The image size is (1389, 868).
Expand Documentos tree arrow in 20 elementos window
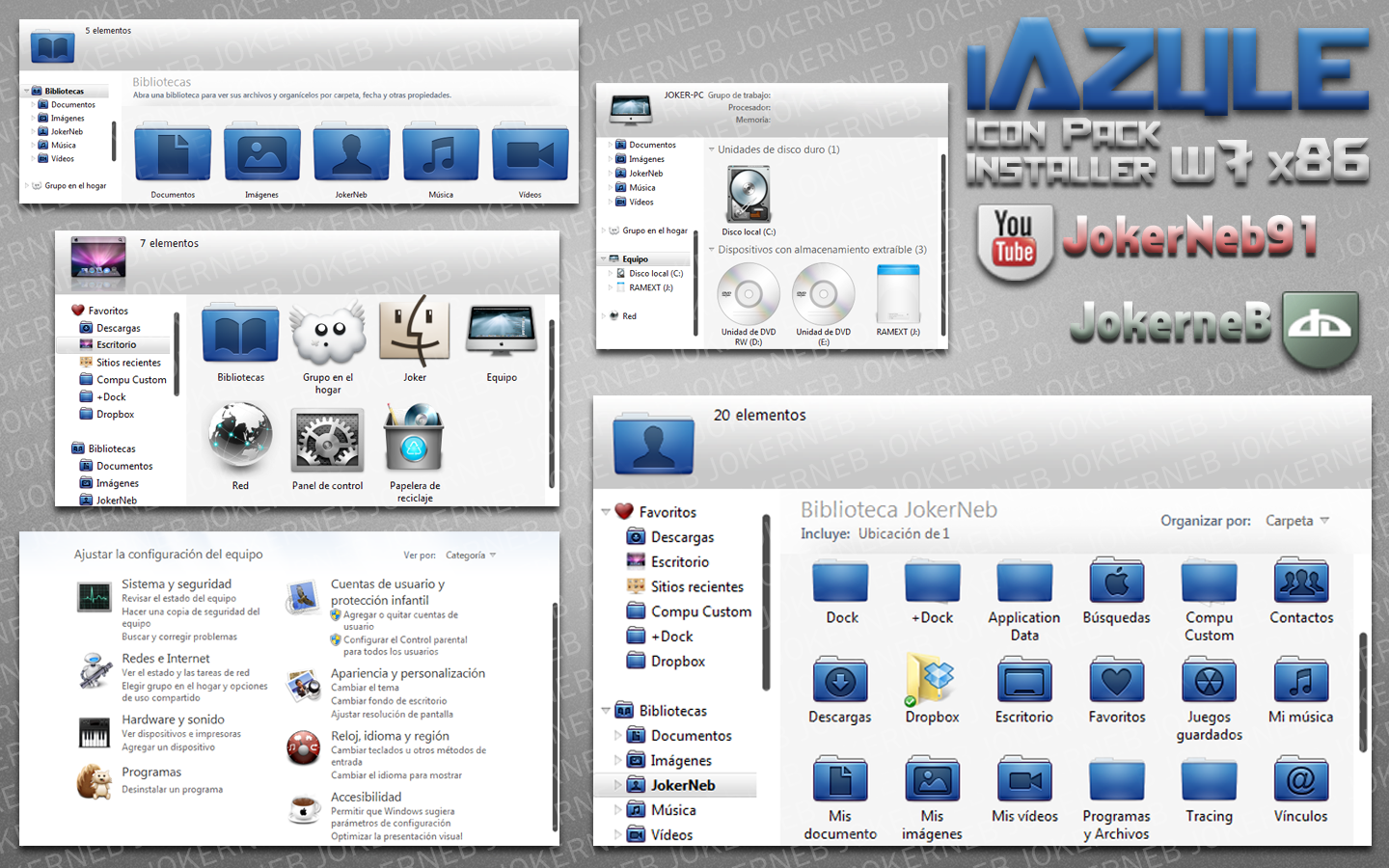618,735
